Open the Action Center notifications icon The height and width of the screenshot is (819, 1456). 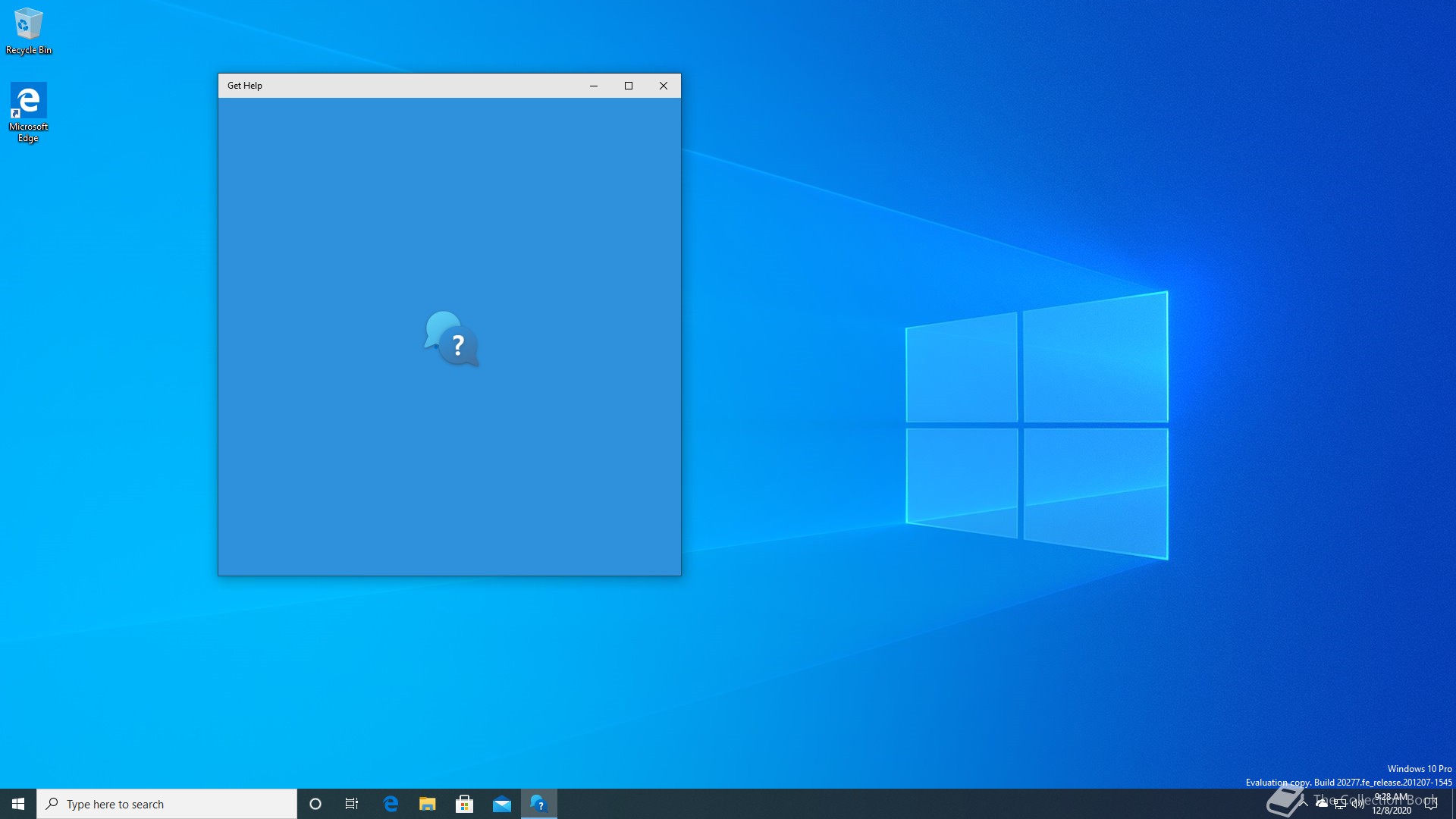(1431, 804)
